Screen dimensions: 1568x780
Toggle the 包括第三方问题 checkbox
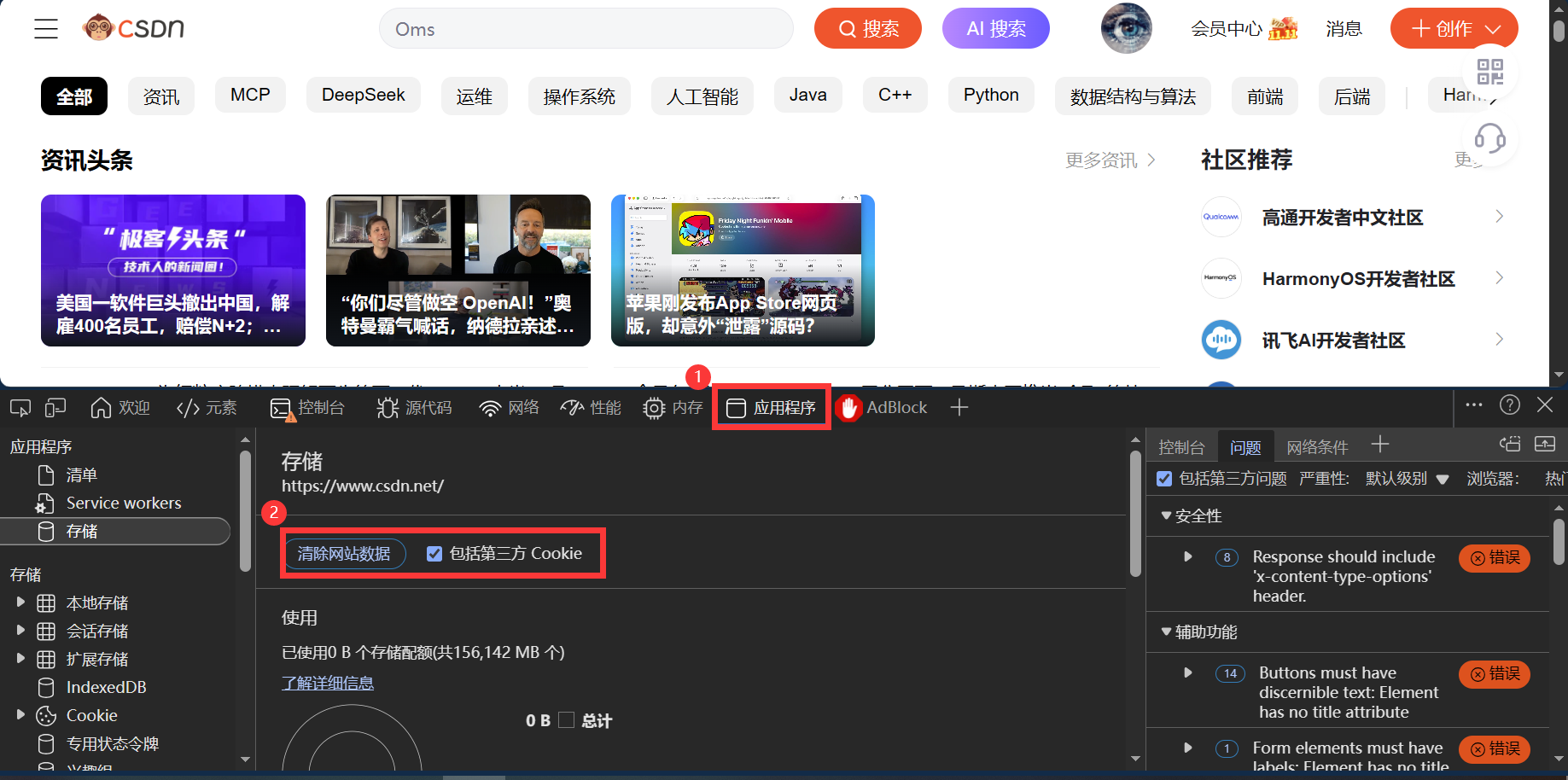click(x=1164, y=478)
